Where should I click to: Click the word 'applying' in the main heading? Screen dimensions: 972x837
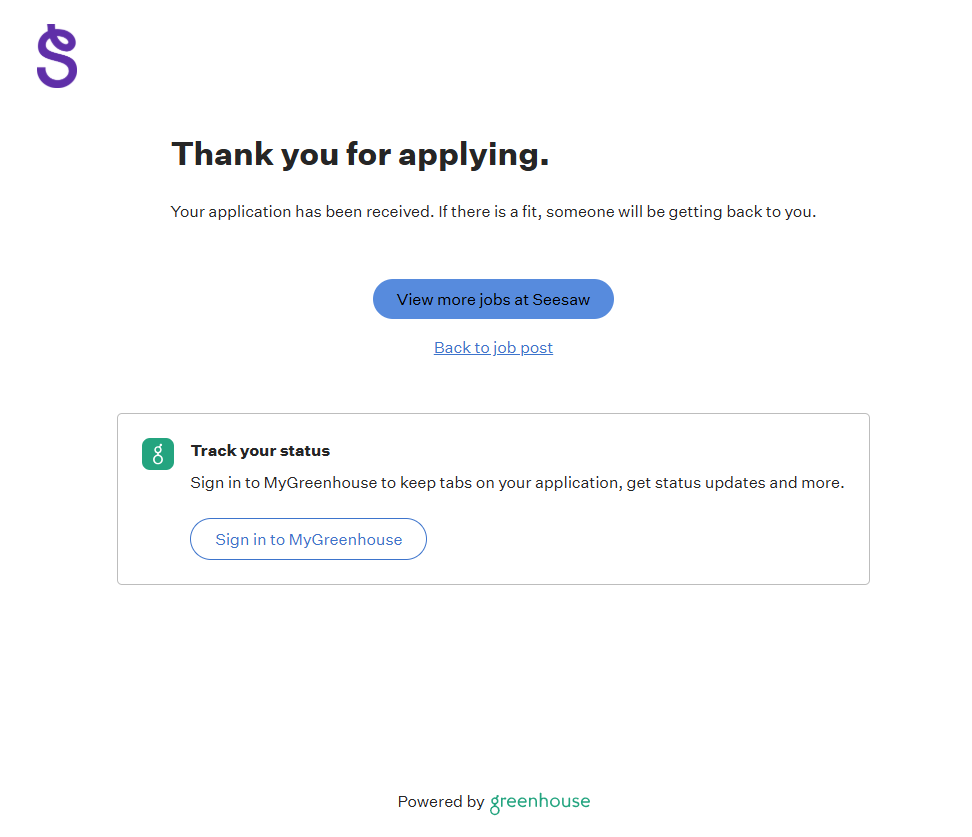pyautogui.click(x=473, y=154)
